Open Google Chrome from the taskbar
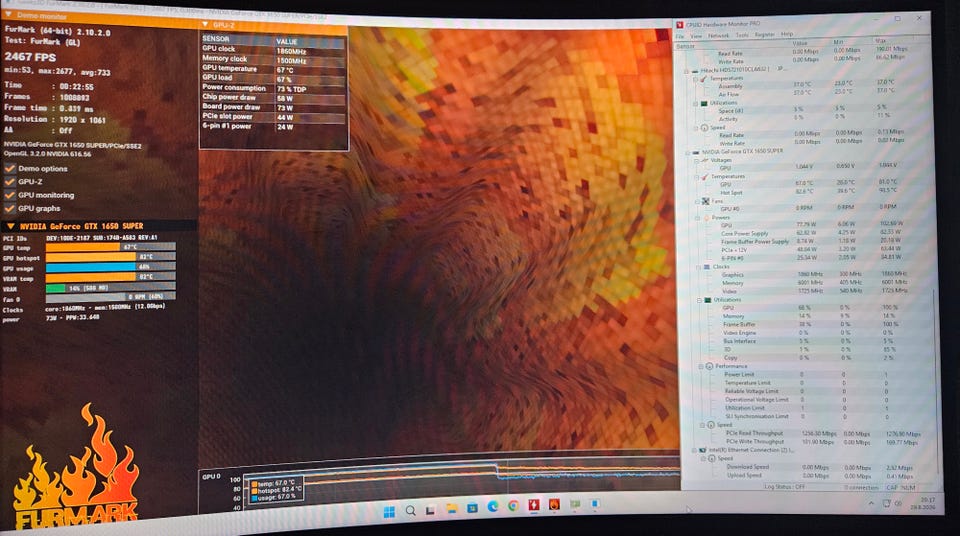 coord(513,506)
